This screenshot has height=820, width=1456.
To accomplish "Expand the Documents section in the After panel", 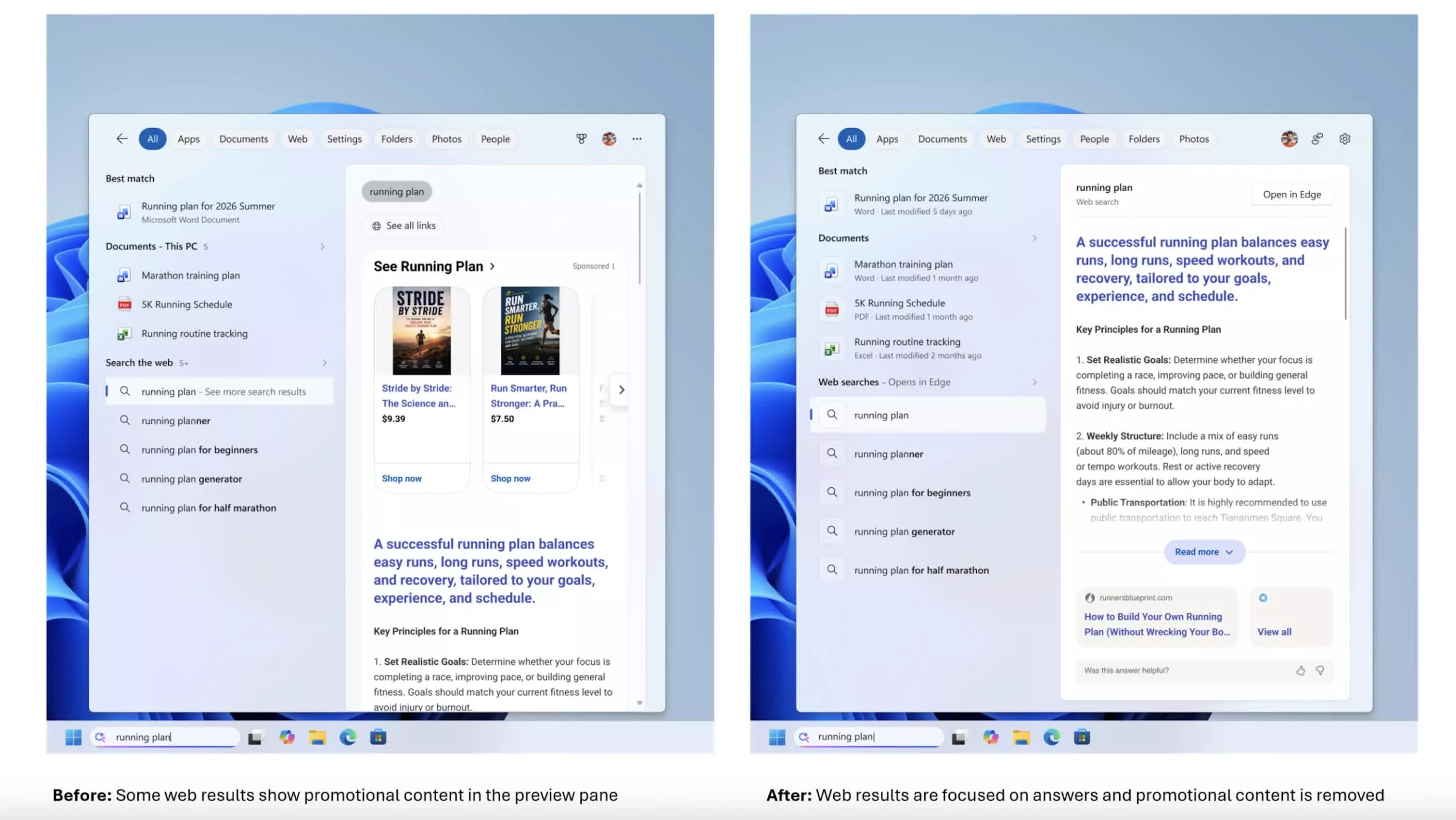I will point(1035,238).
